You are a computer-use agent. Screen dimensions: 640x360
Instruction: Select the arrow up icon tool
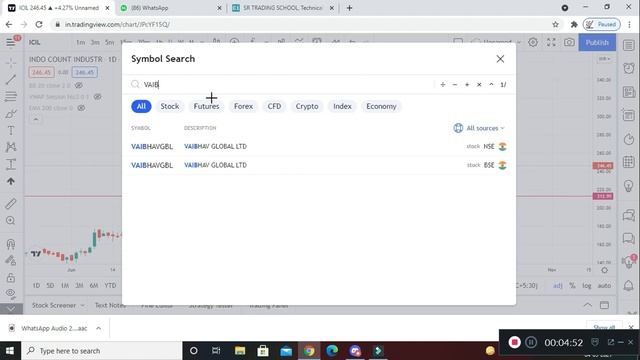point(11,181)
